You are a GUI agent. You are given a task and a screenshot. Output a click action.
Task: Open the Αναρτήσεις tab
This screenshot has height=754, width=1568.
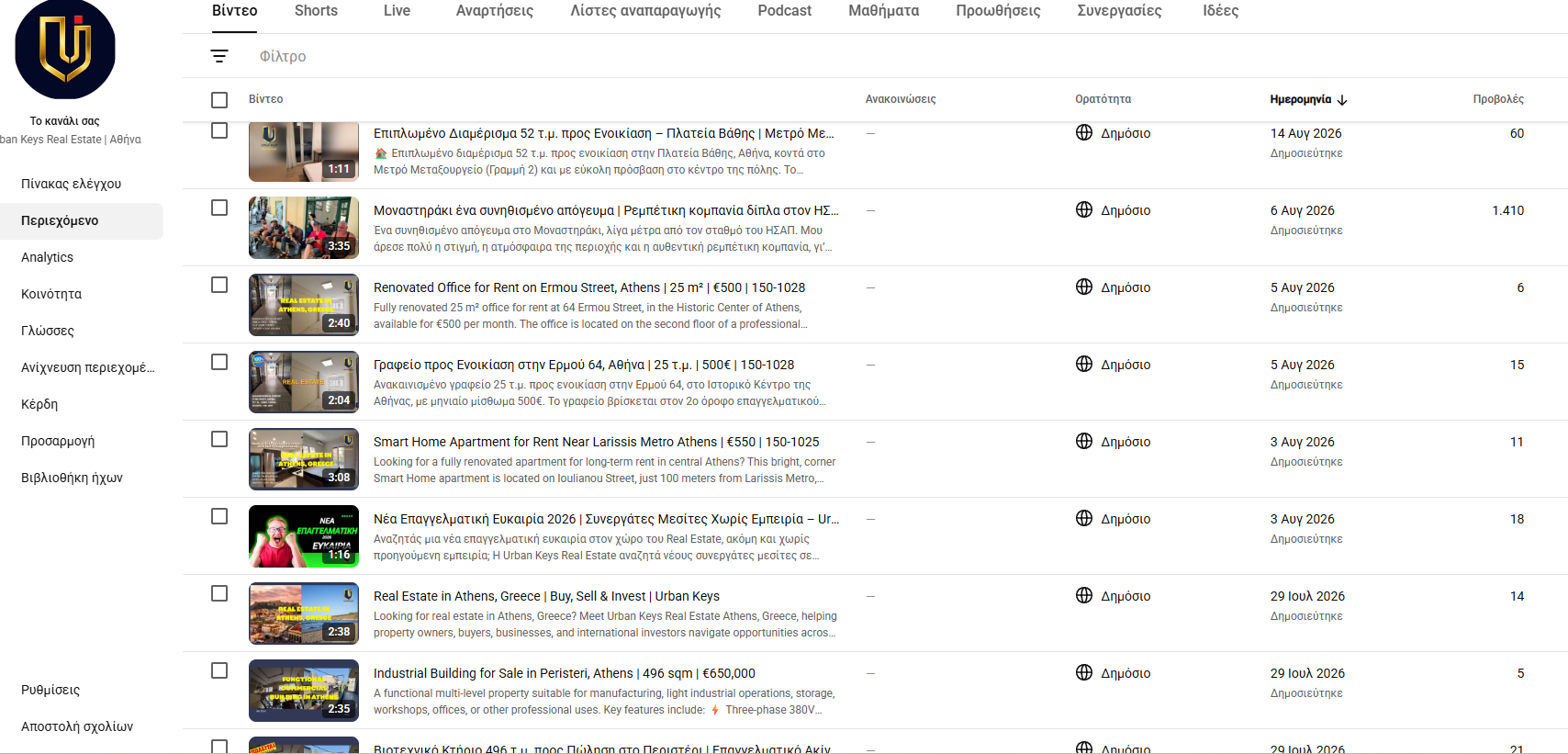click(495, 11)
